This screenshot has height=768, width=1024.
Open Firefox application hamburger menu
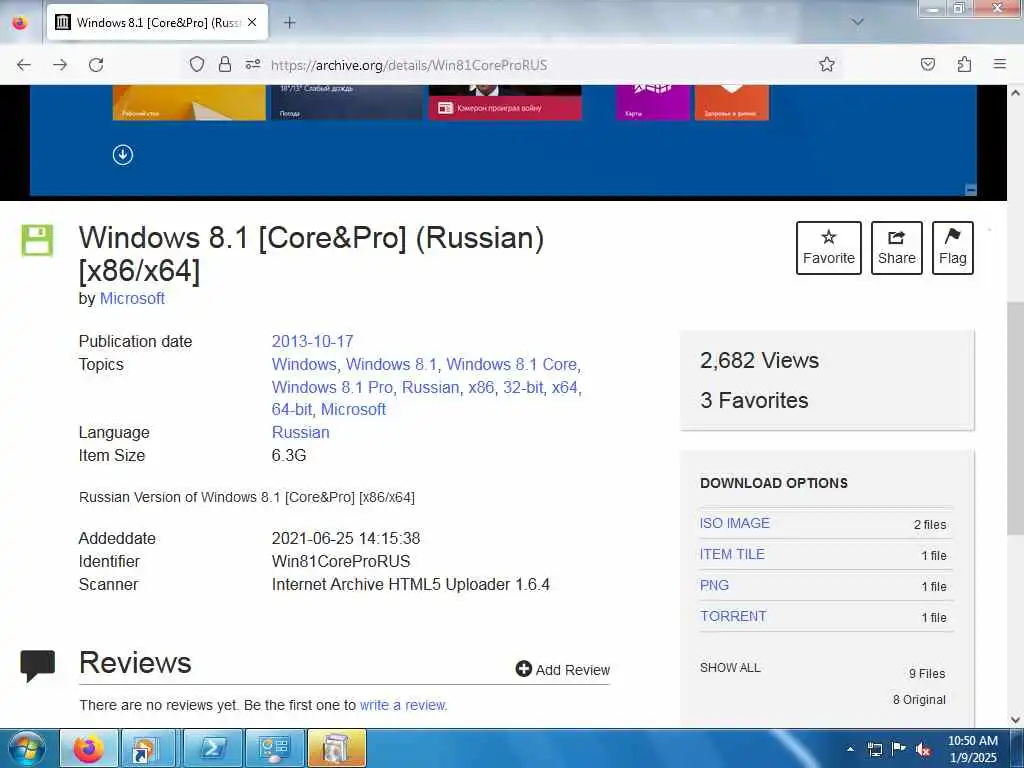click(x=1000, y=64)
